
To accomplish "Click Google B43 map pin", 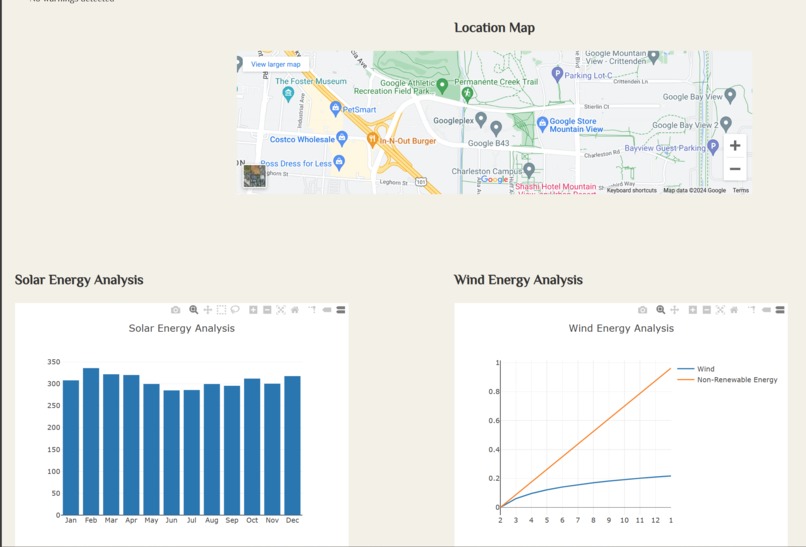I will click(496, 128).
